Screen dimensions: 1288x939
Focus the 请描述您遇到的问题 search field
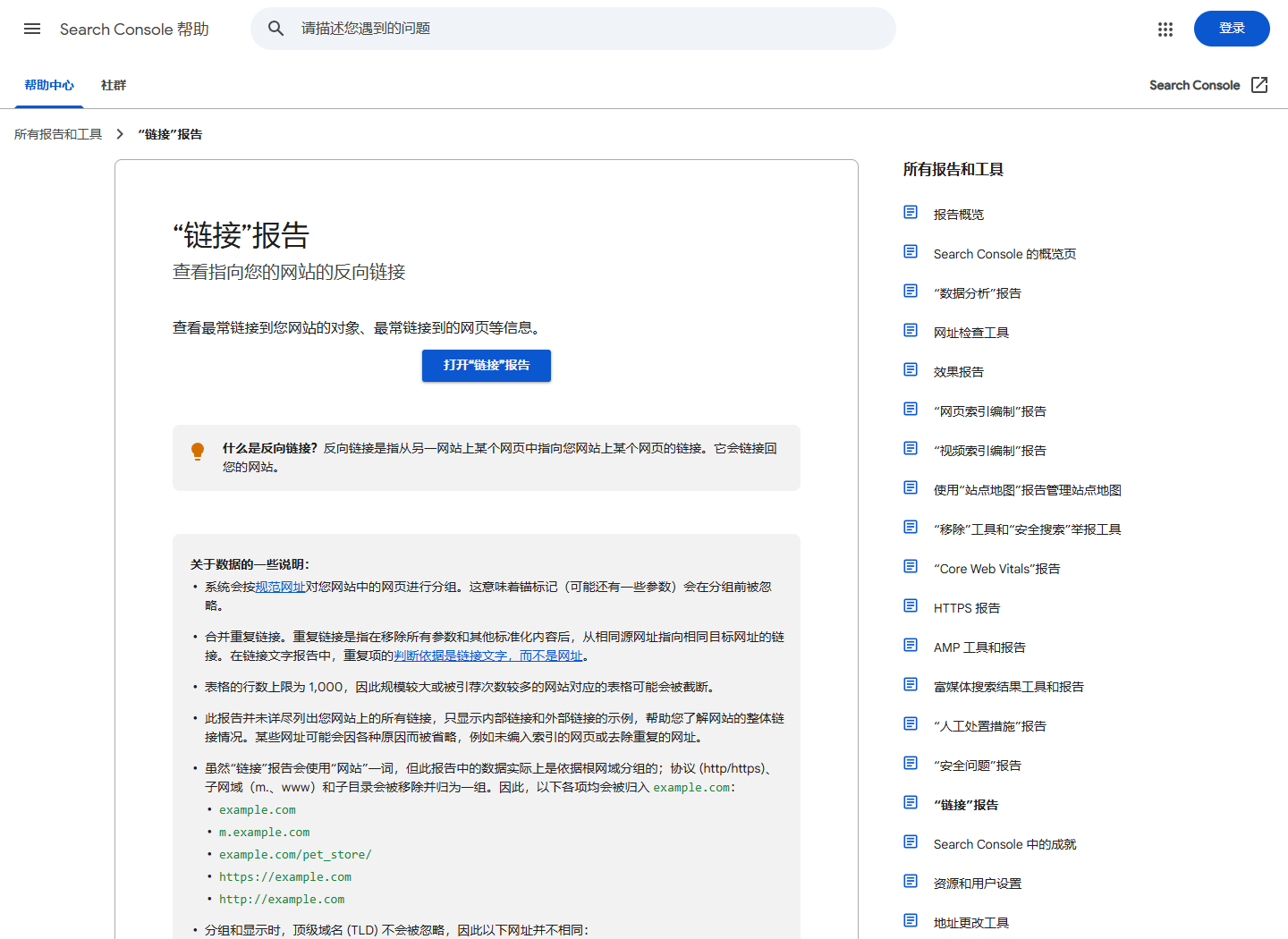coord(573,29)
